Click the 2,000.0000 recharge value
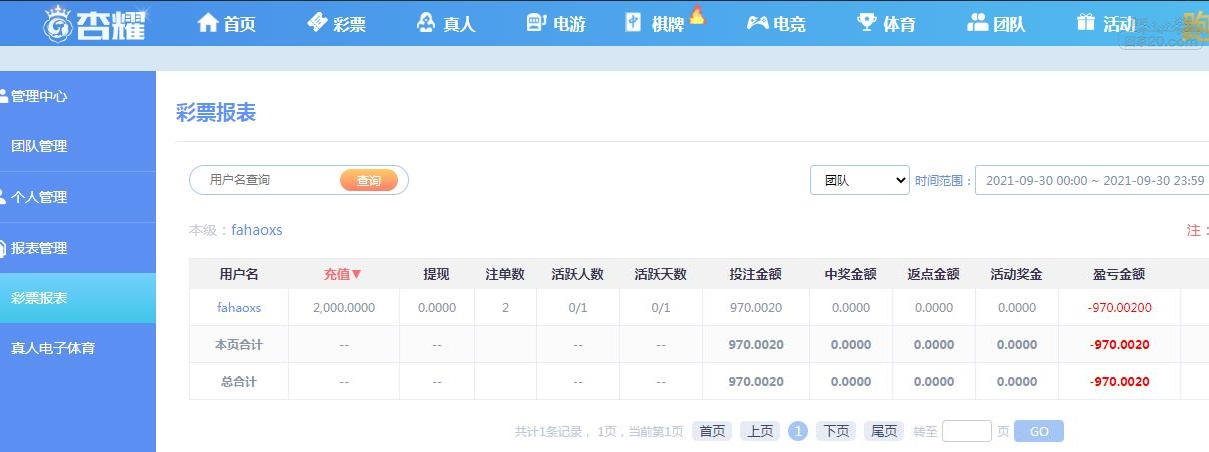This screenshot has height=452, width=1209. point(344,307)
